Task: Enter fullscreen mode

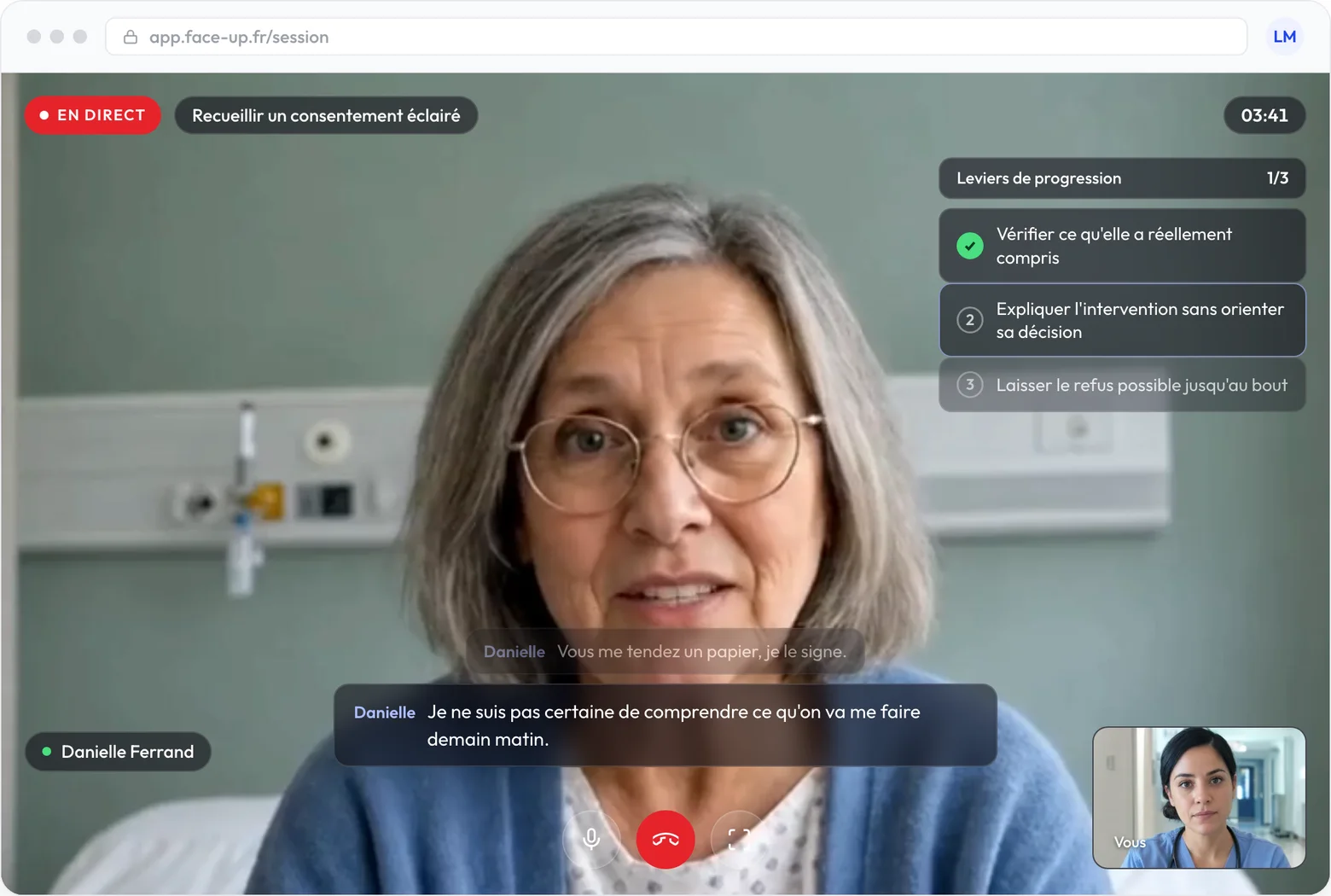Action: (739, 839)
